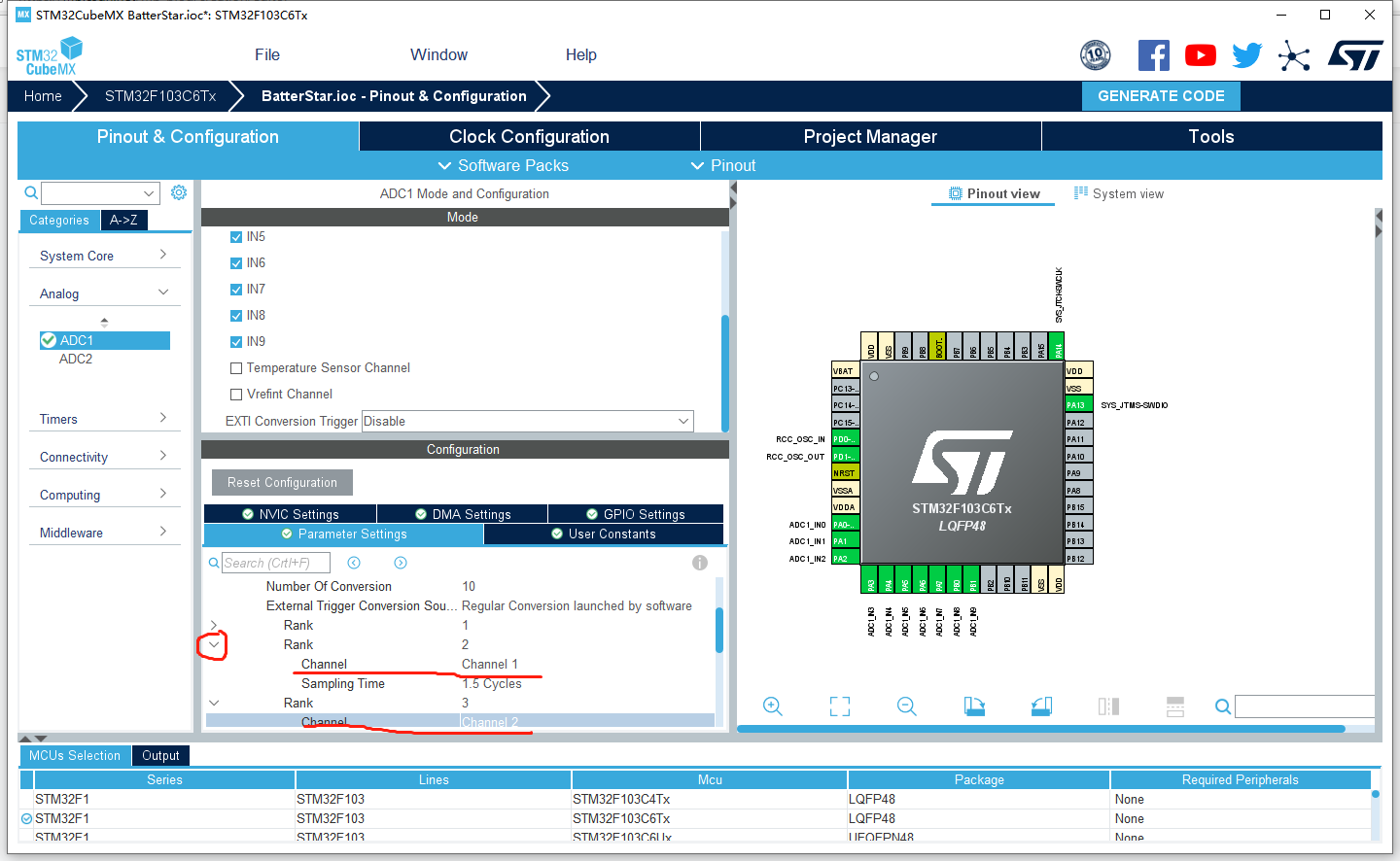Screen dimensions: 1400x861
Task: Open STM32CubeMX Twitter page icon
Action: click(x=1246, y=54)
